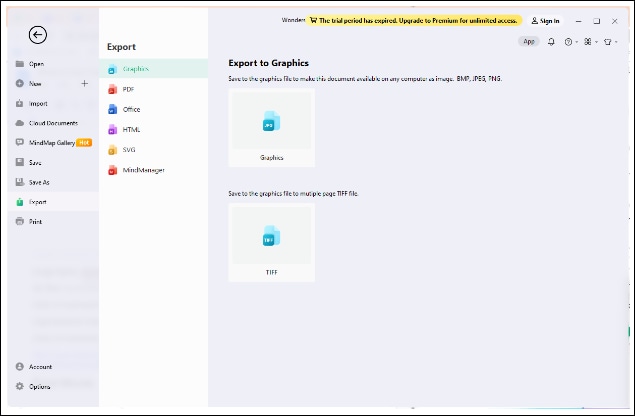
Task: Open the shirt theme dropdown
Action: click(610, 42)
